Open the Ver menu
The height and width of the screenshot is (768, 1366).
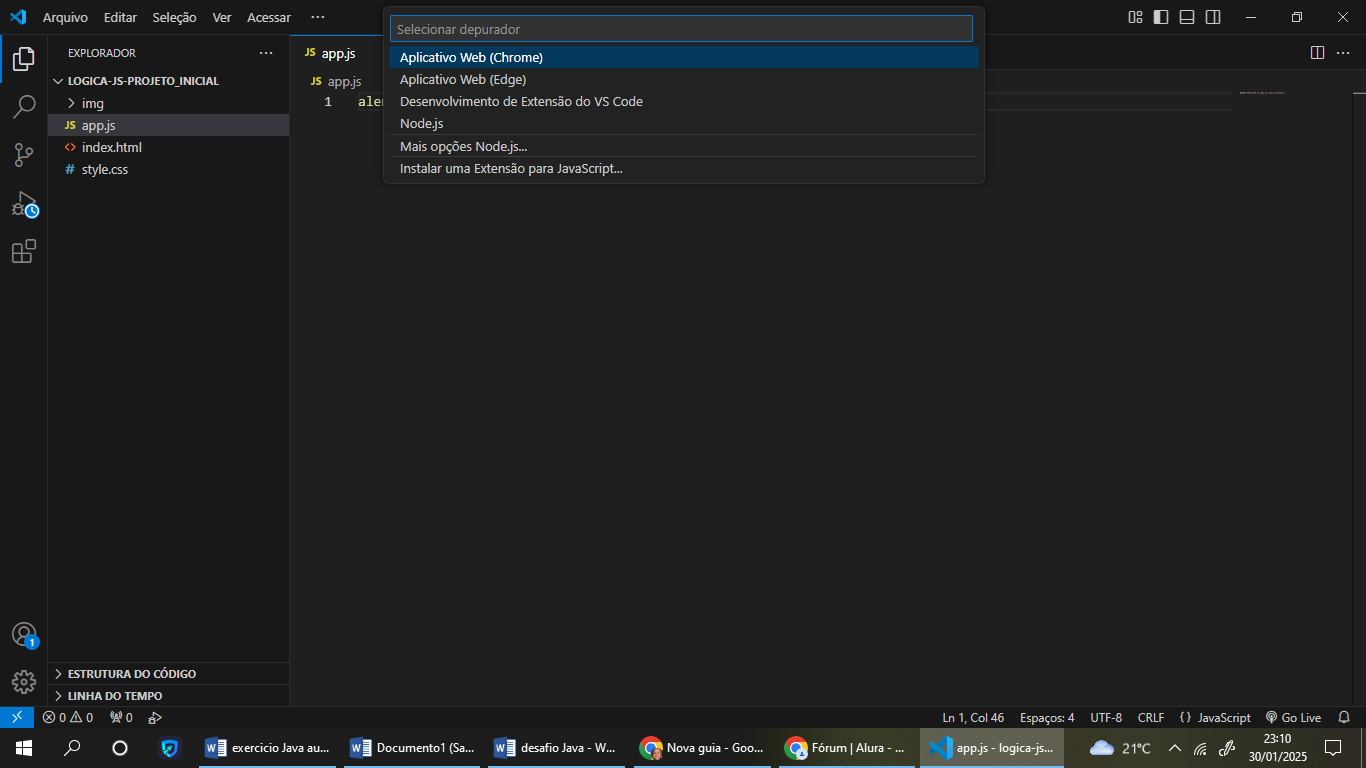point(222,17)
